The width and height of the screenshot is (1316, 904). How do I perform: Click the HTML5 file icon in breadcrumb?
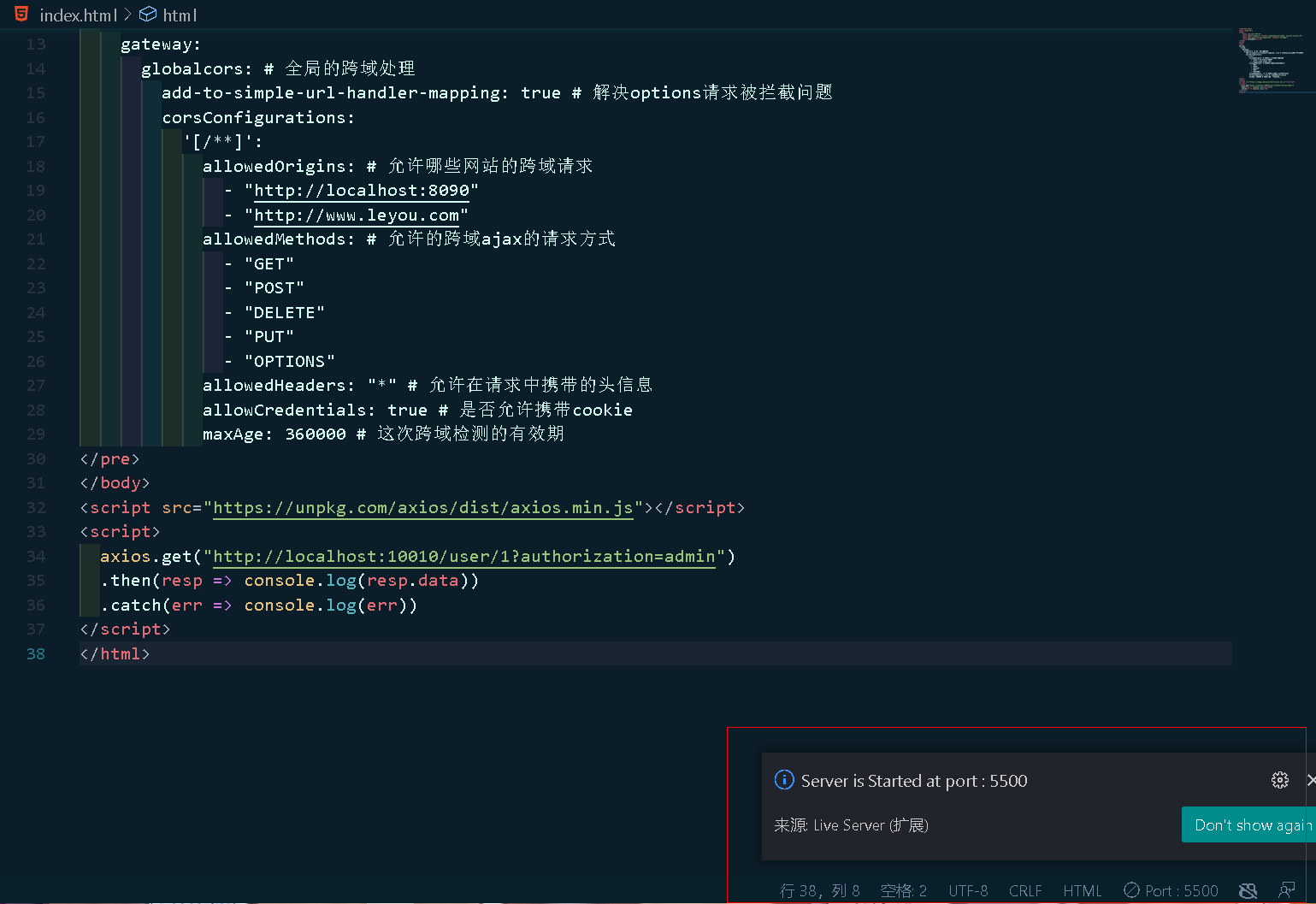[21, 14]
